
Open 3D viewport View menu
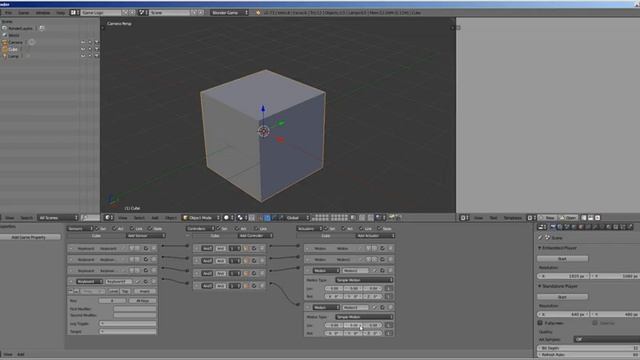tap(122, 218)
